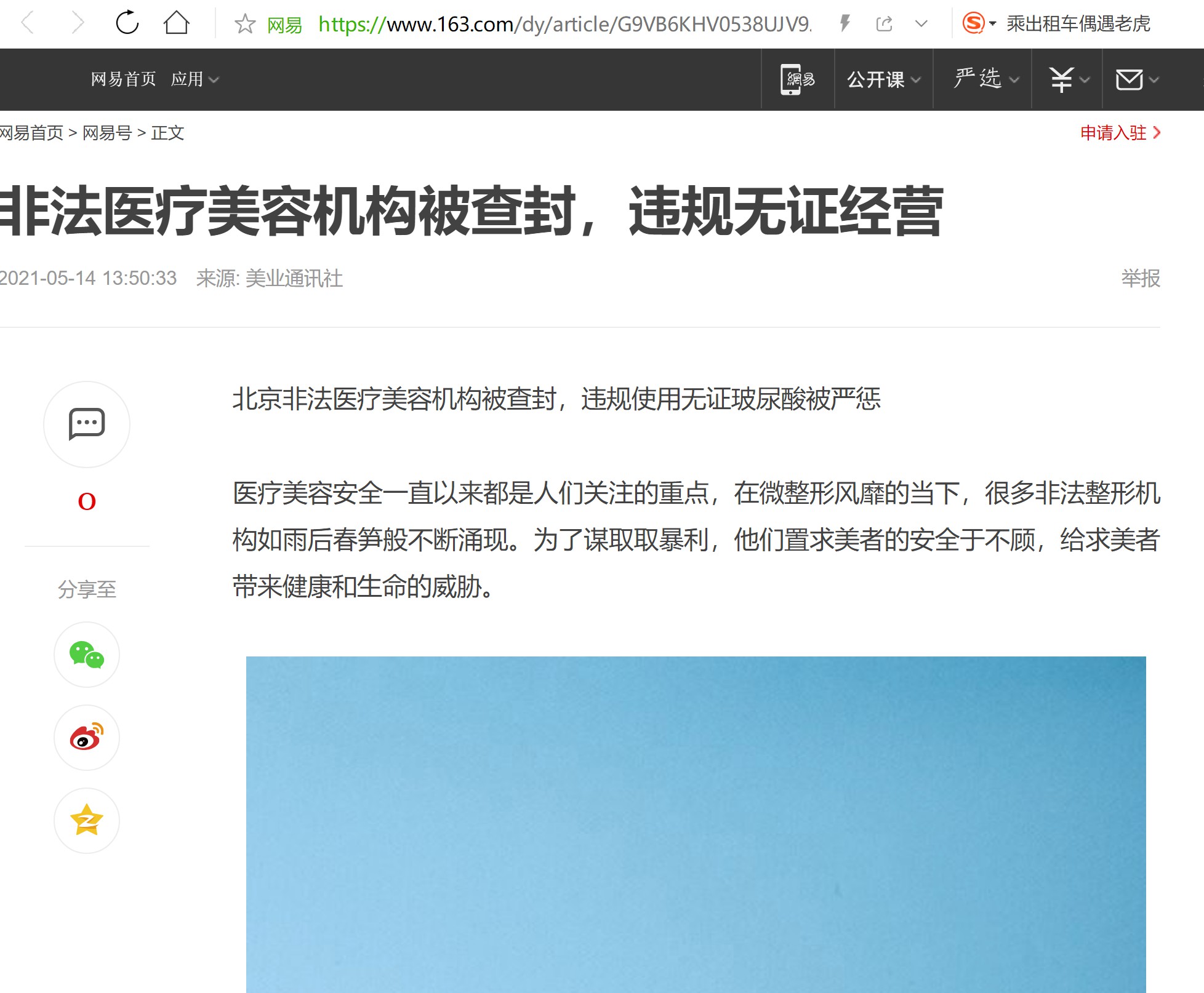
Task: Click 网易首页 breadcrumb link
Action: 31,133
